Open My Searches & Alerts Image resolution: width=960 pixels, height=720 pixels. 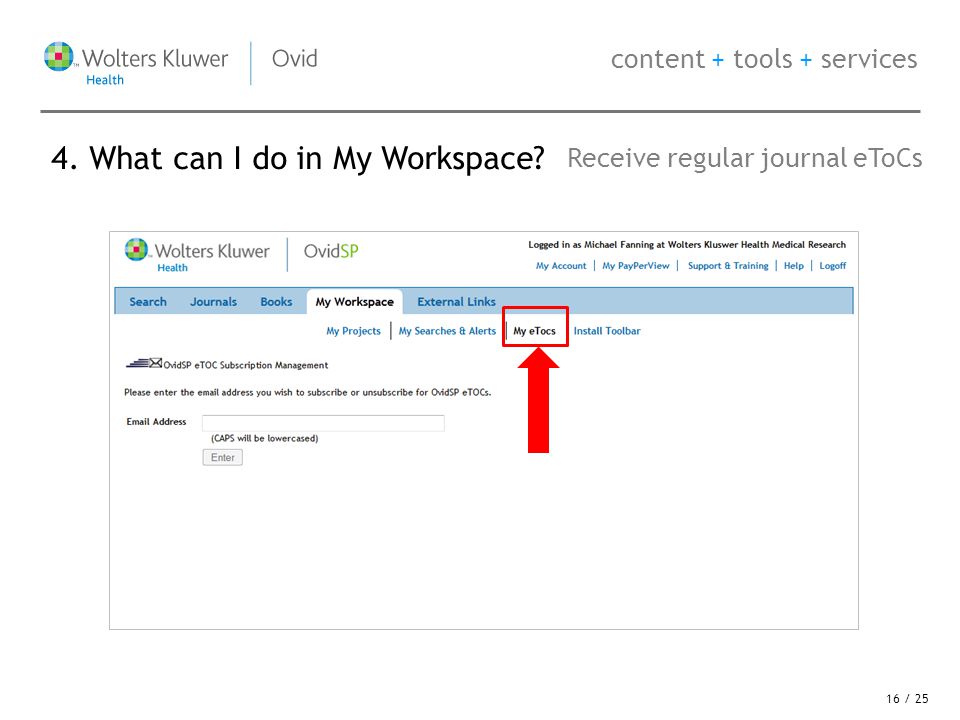pyautogui.click(x=447, y=331)
